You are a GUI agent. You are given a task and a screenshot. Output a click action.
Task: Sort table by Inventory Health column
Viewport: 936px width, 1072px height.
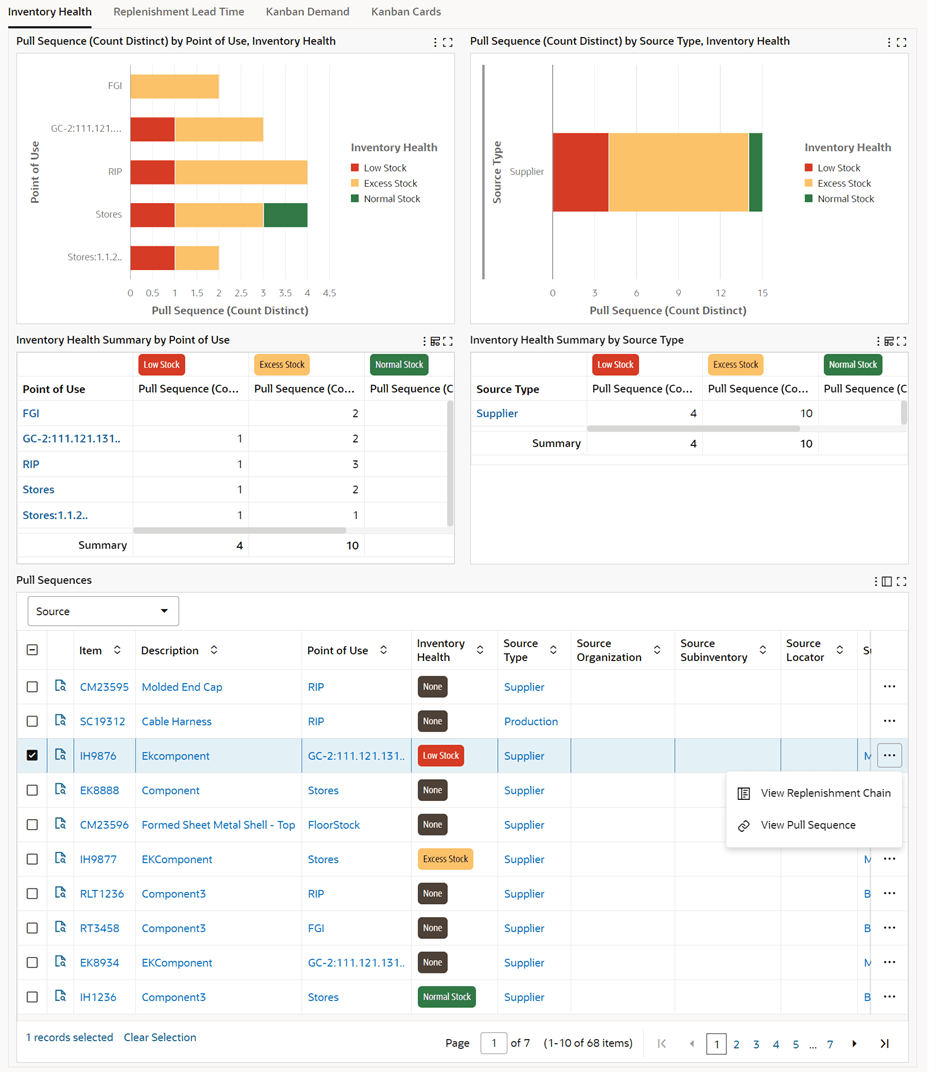click(480, 650)
